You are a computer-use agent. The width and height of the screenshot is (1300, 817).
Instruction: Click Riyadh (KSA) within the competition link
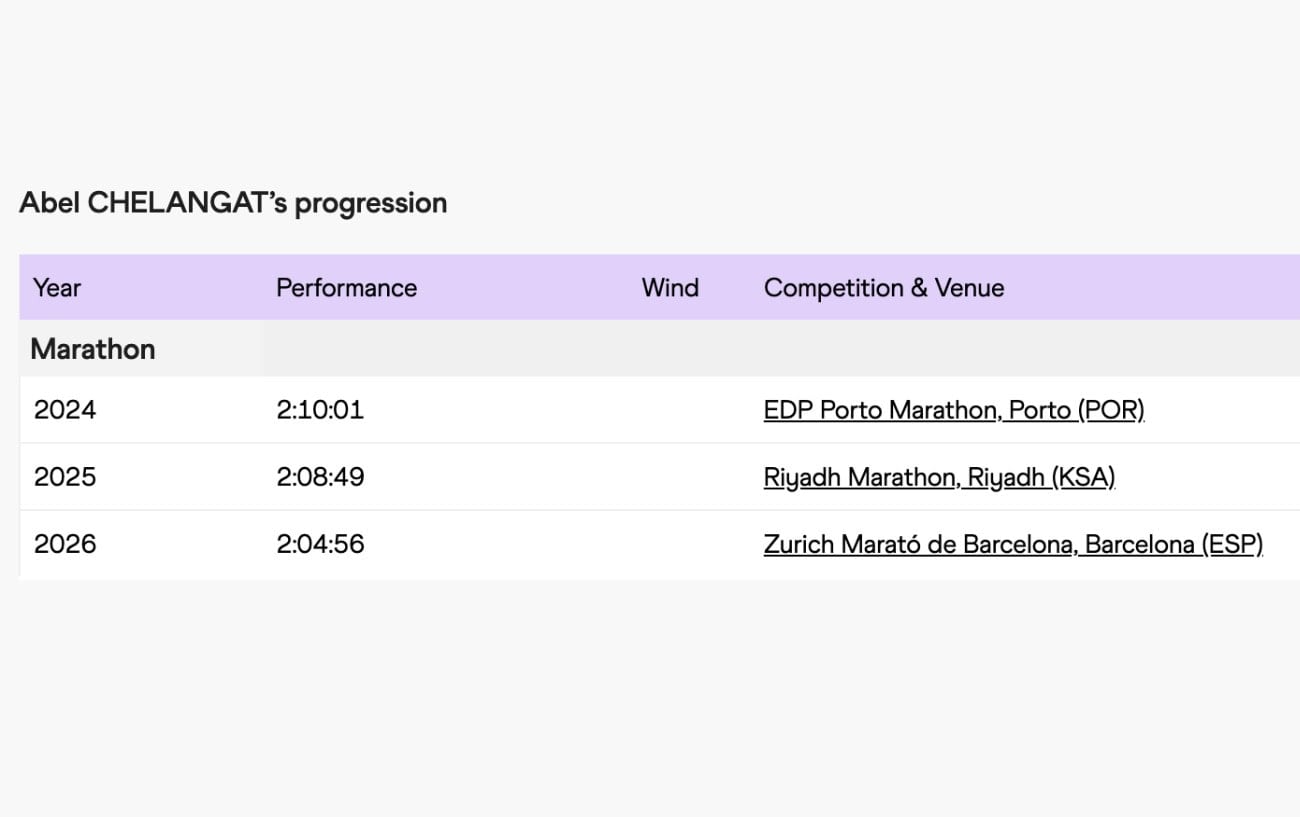(x=1052, y=477)
